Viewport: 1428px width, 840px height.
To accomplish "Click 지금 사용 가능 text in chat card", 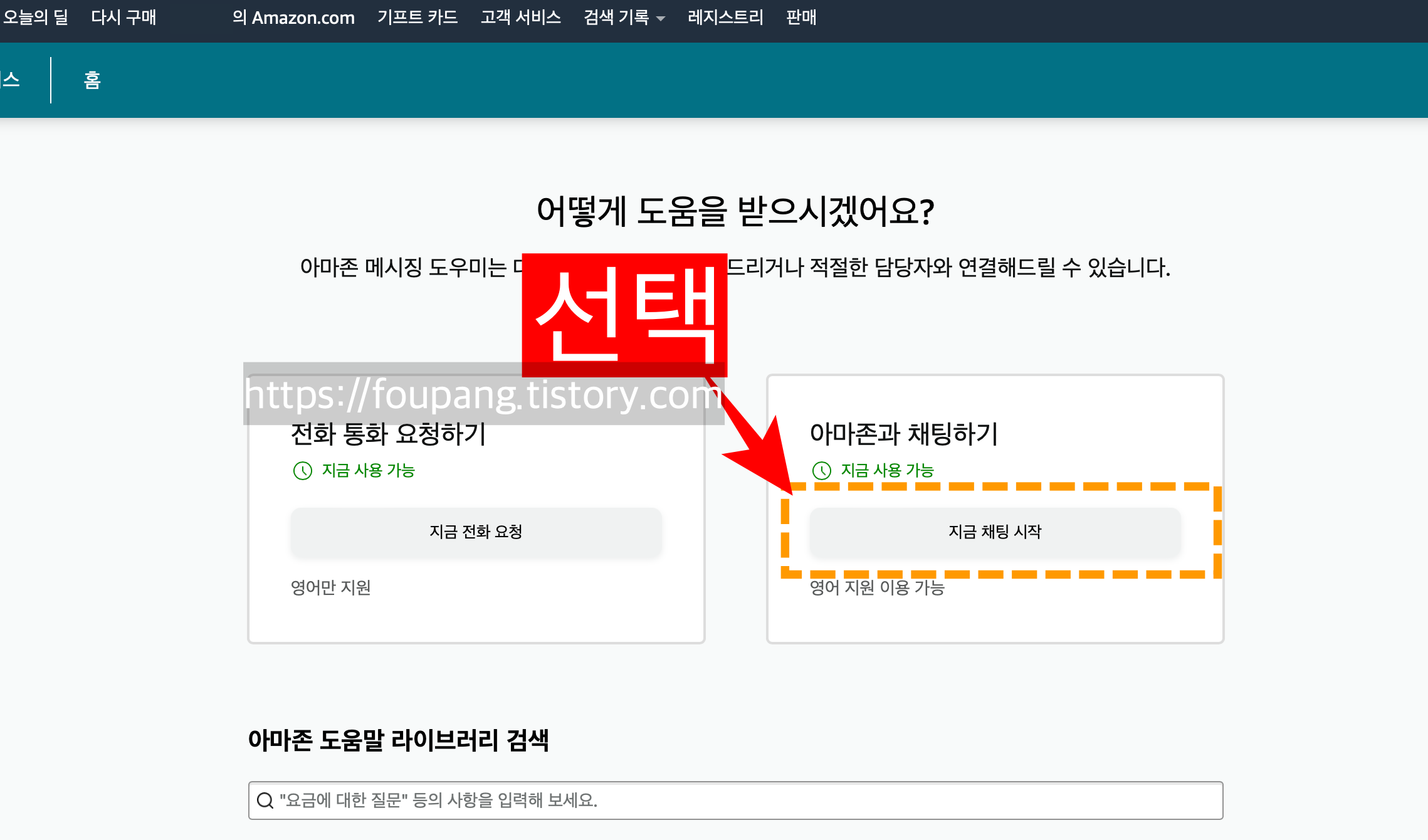I will click(888, 470).
